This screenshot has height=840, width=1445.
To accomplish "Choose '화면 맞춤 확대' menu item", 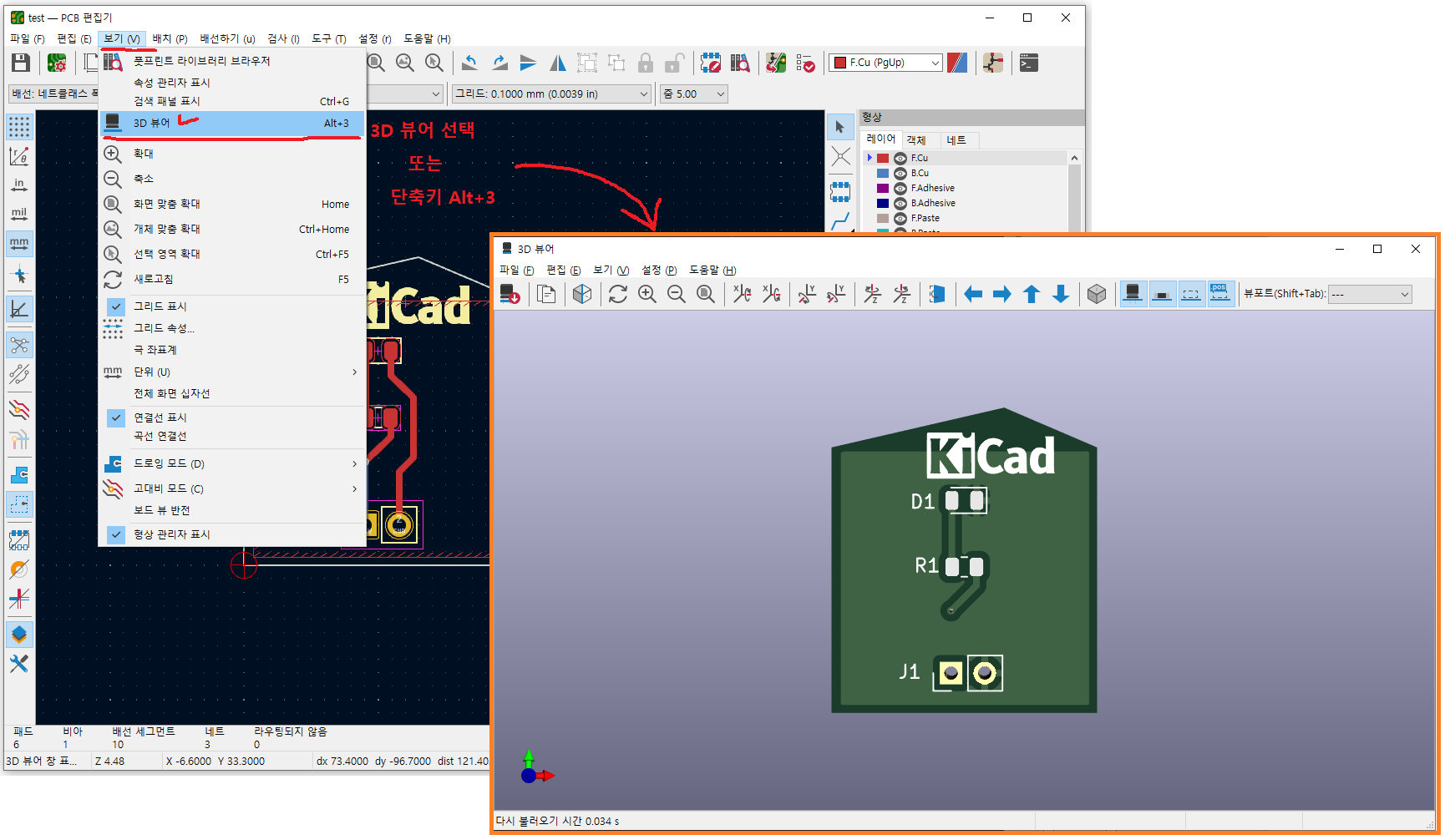I will coord(231,204).
